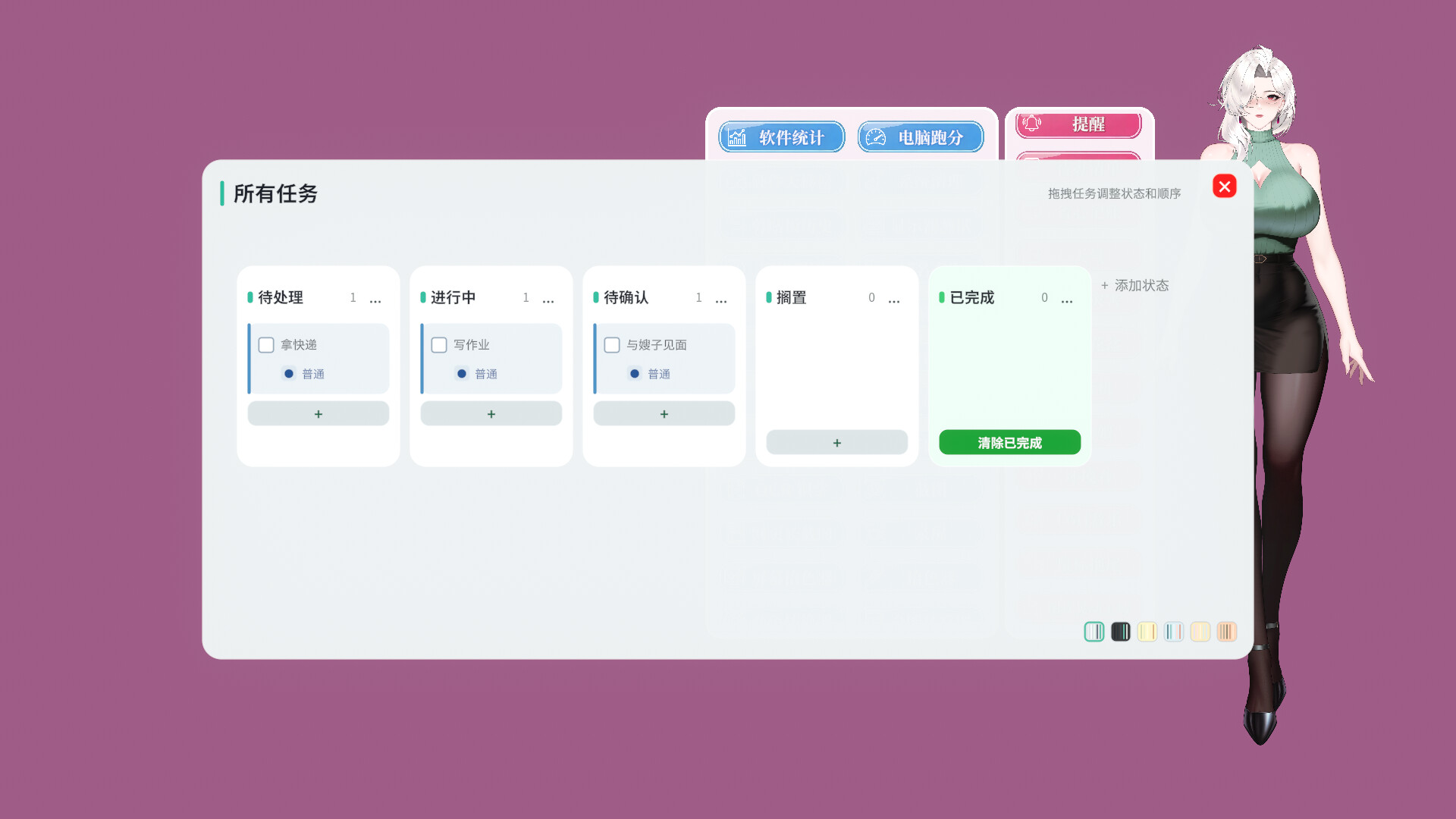
Task: Check the 写作业 task checkbox
Action: tap(439, 345)
